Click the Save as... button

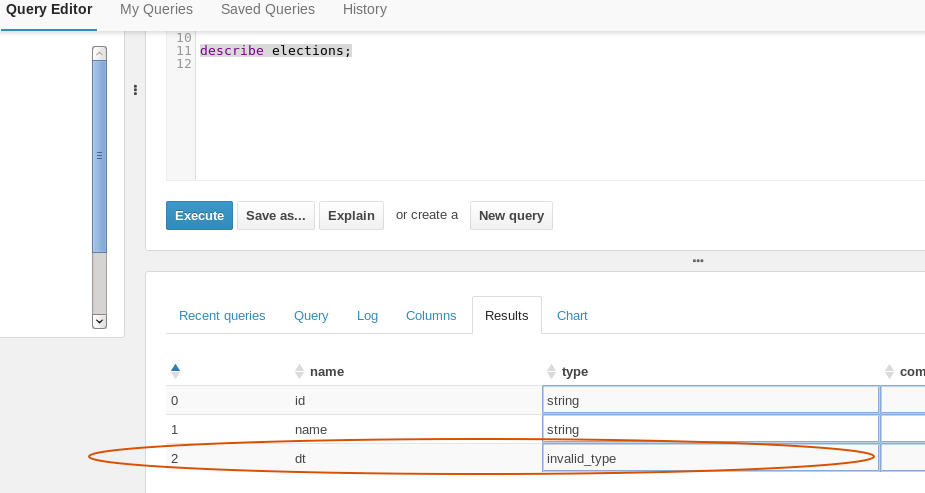pyautogui.click(x=275, y=215)
